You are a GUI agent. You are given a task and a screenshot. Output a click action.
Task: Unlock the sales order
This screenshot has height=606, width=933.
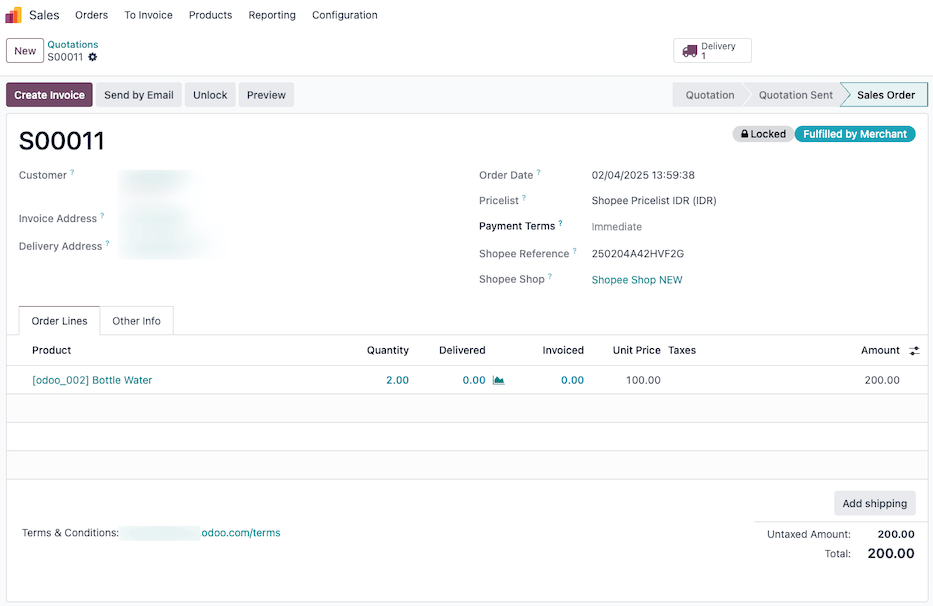[209, 94]
